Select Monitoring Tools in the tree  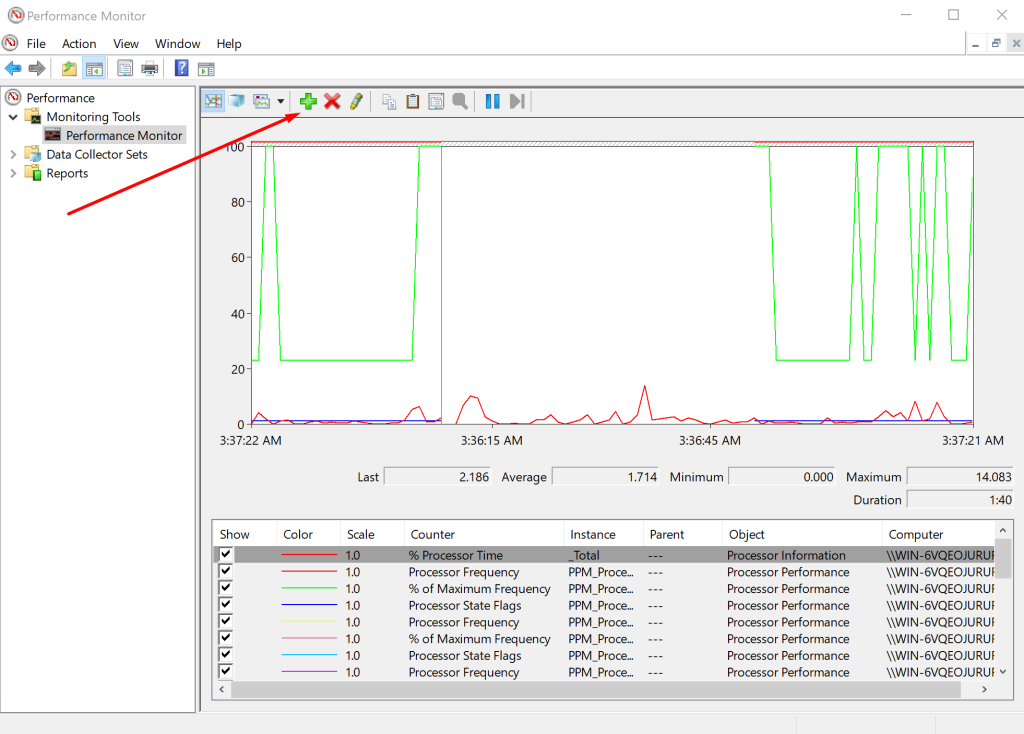[x=93, y=117]
